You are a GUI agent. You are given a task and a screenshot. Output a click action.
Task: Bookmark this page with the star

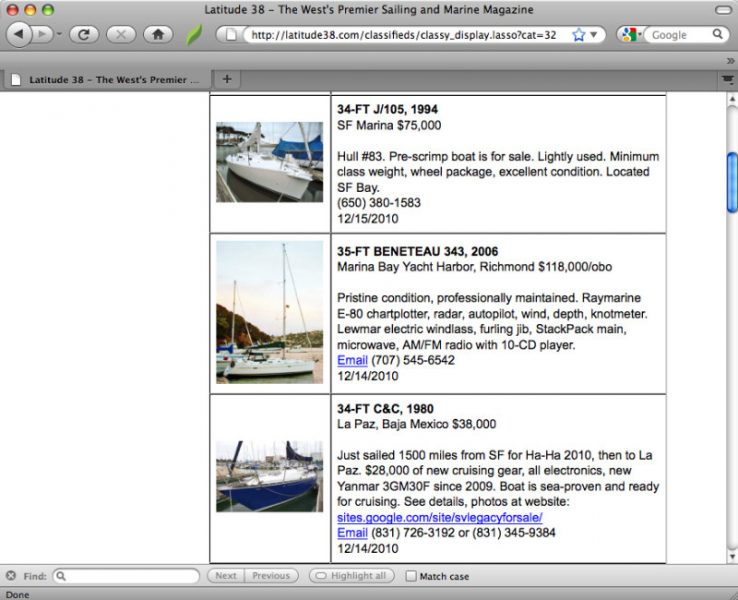[x=579, y=35]
